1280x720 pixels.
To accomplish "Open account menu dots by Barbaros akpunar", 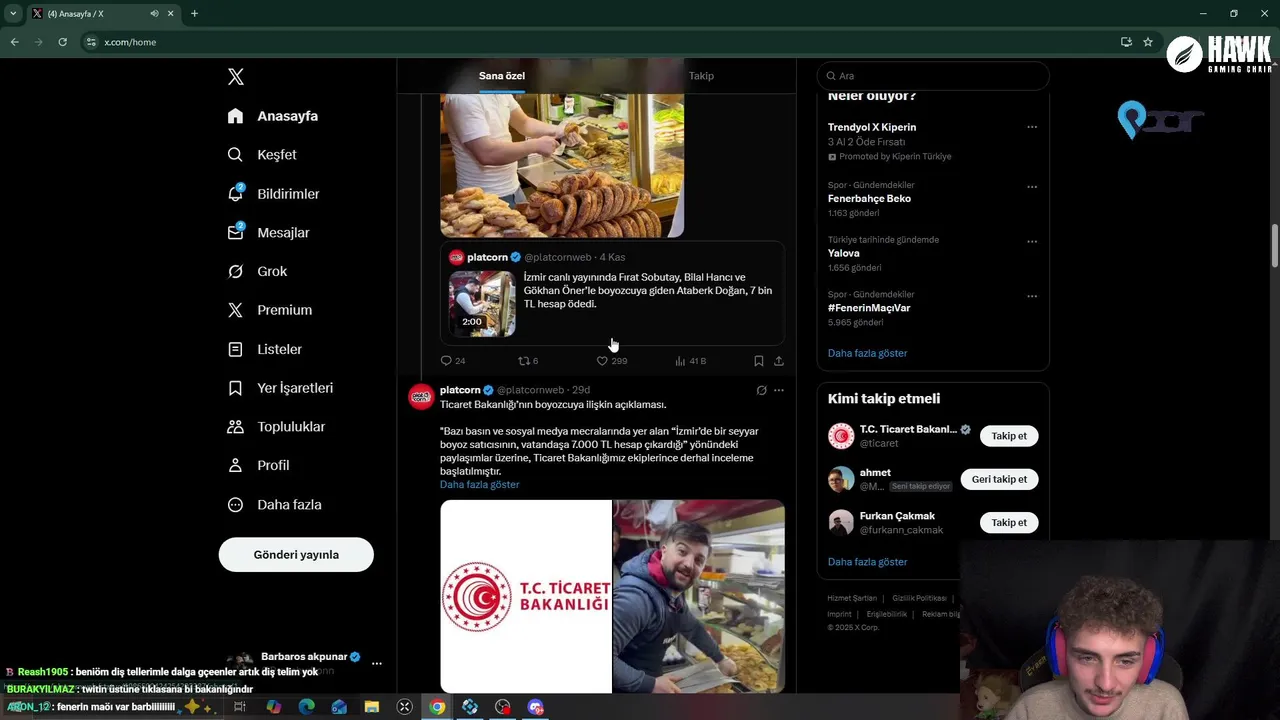I will [377, 663].
